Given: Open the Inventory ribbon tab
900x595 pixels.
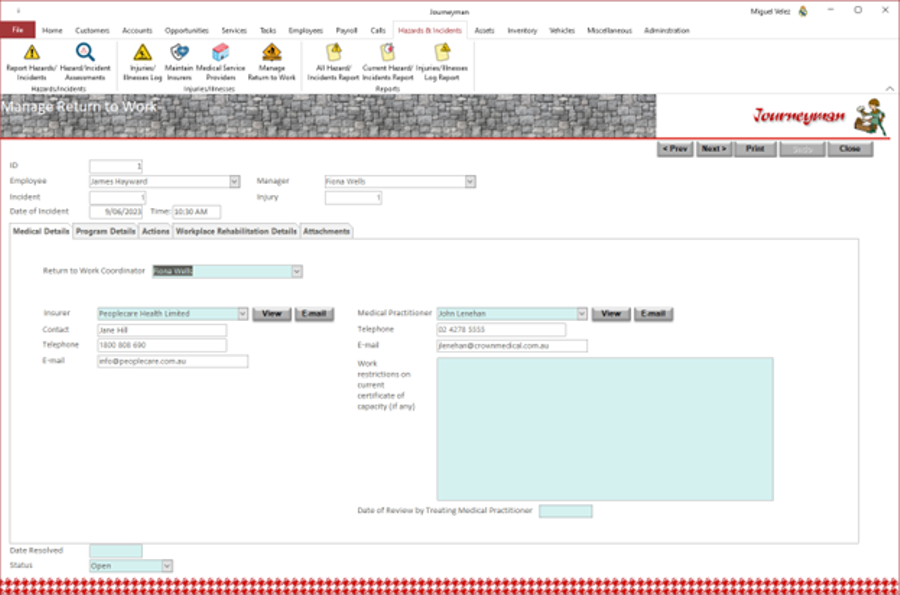Looking at the screenshot, I should (522, 30).
